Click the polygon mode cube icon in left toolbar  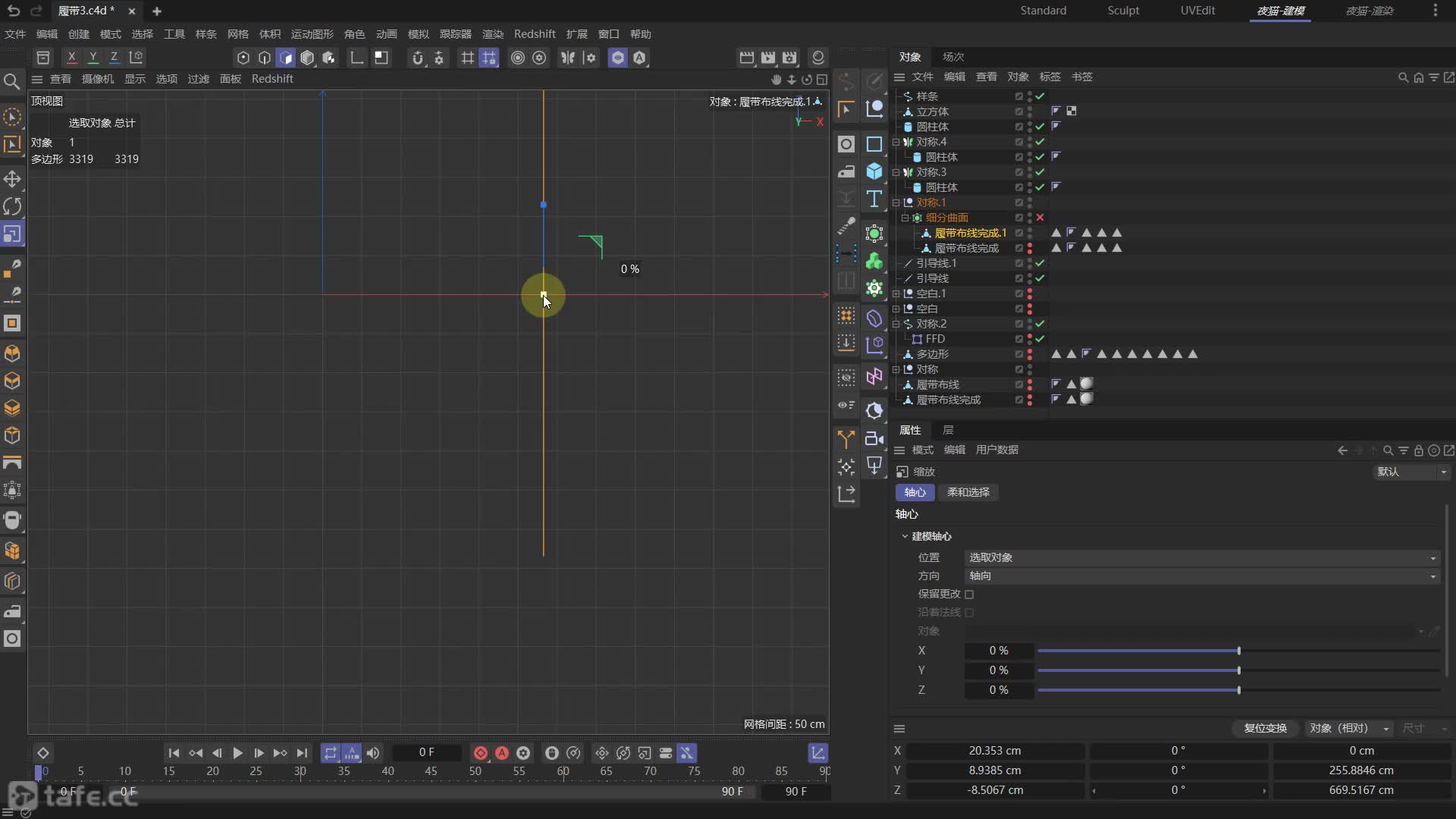[12, 353]
